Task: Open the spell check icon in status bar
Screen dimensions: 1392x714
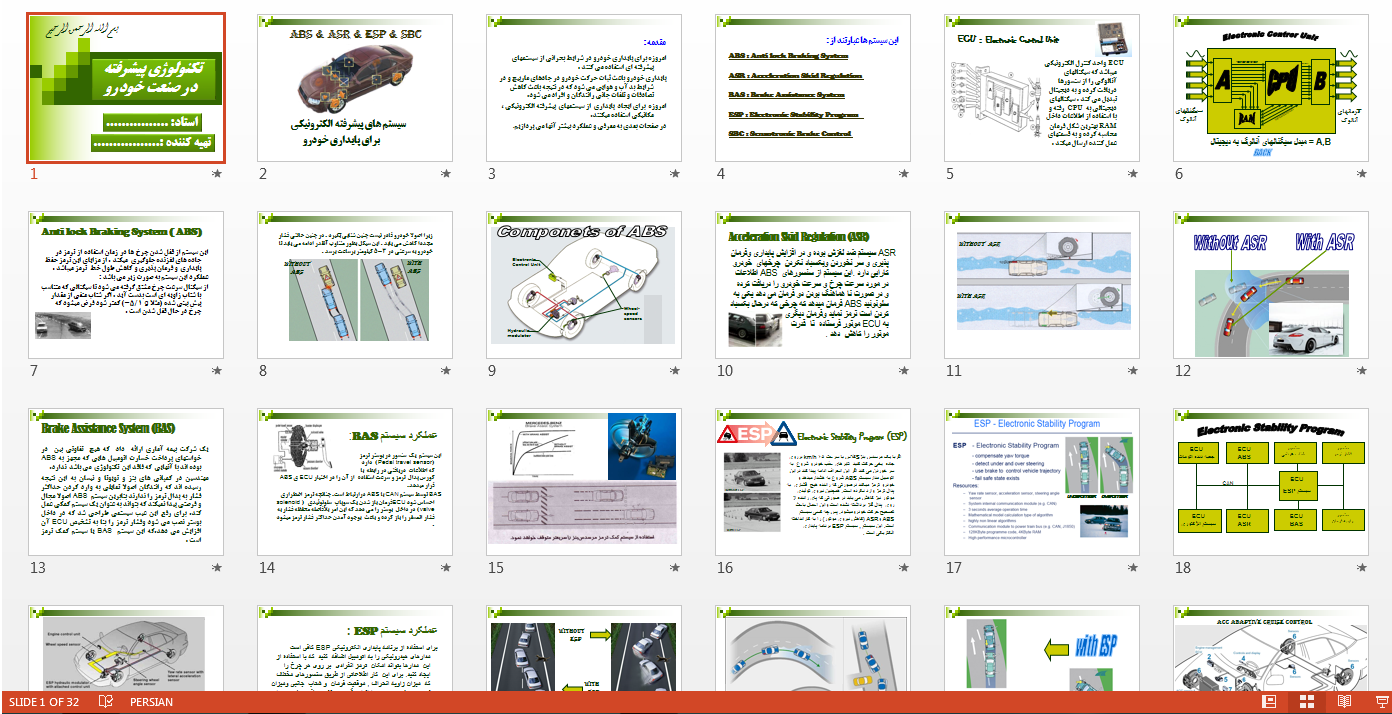Action: 105,702
